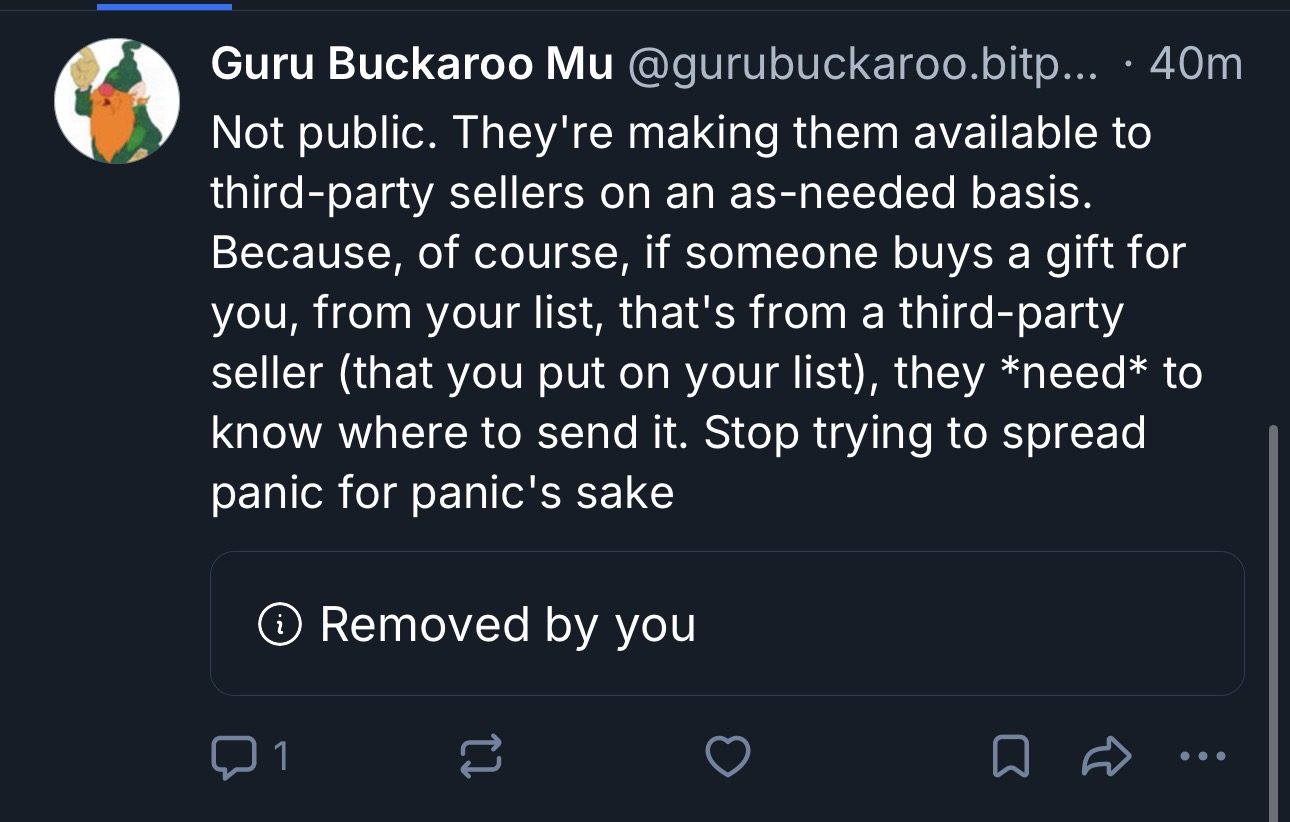Open the gnome avatar profile picture
This screenshot has height=822, width=1290.
pos(117,101)
